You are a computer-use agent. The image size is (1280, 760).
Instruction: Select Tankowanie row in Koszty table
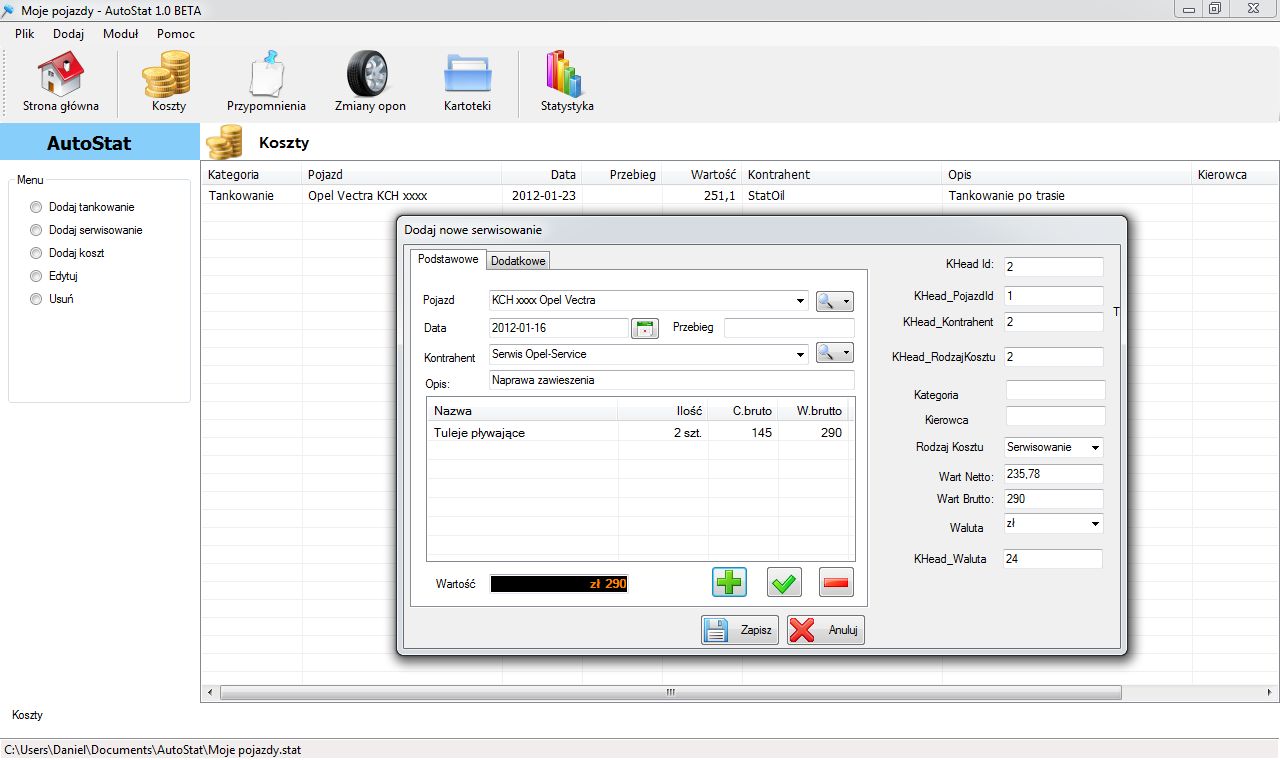point(740,196)
